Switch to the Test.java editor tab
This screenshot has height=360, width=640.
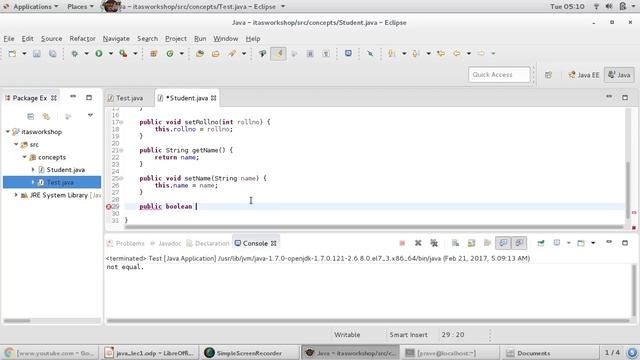pos(125,98)
